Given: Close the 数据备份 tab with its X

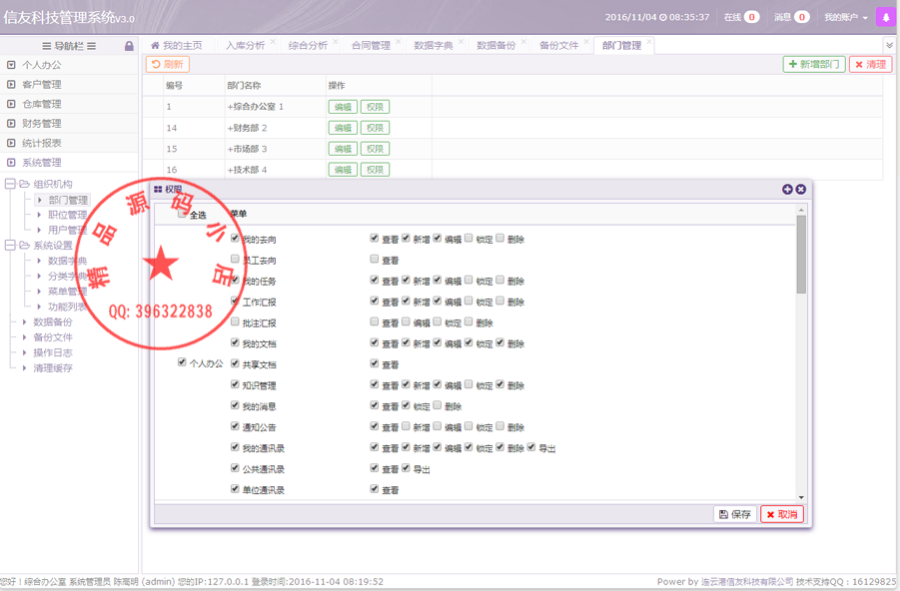Looking at the screenshot, I should point(523,41).
